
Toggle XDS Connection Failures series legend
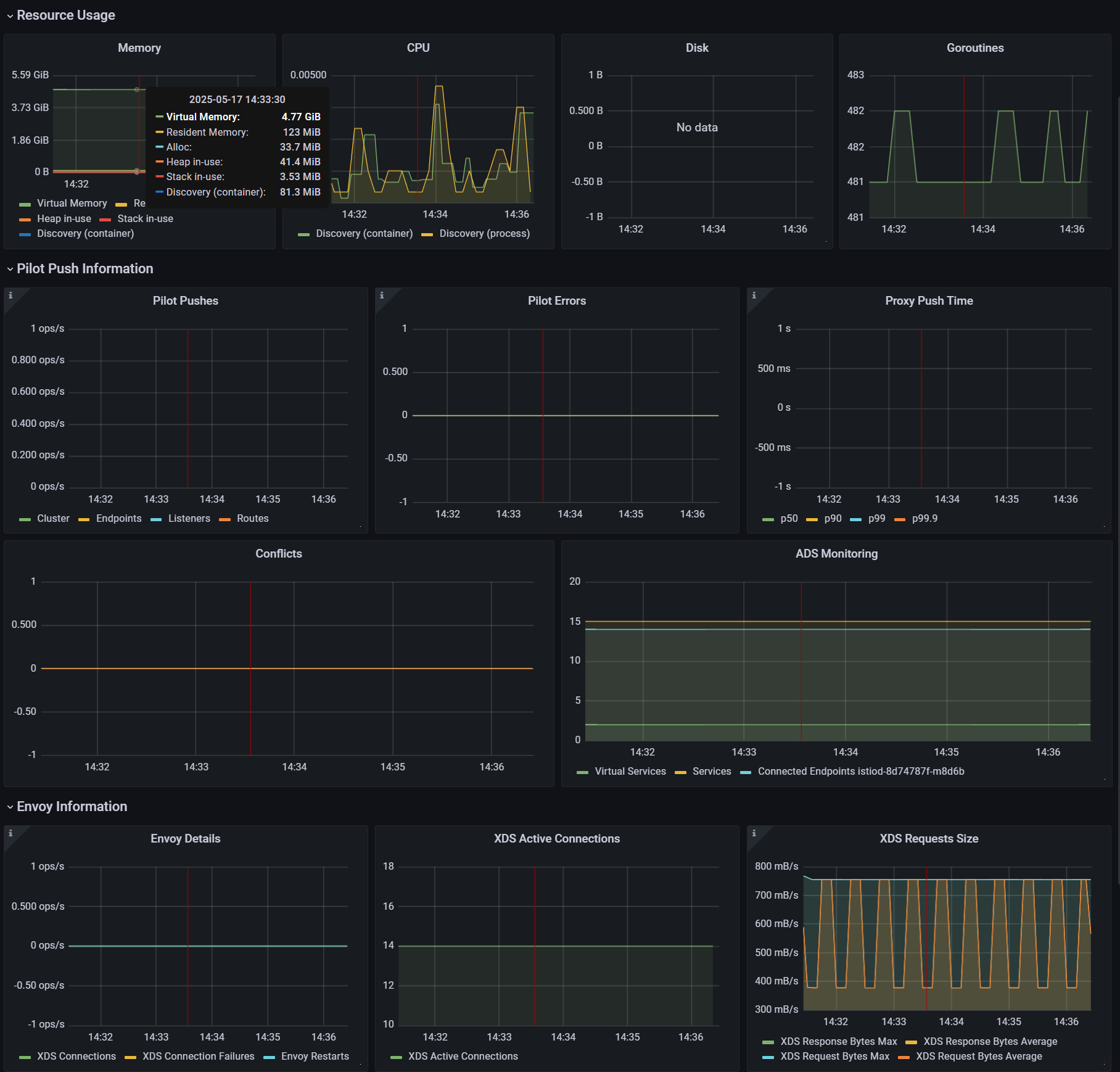tap(199, 1057)
